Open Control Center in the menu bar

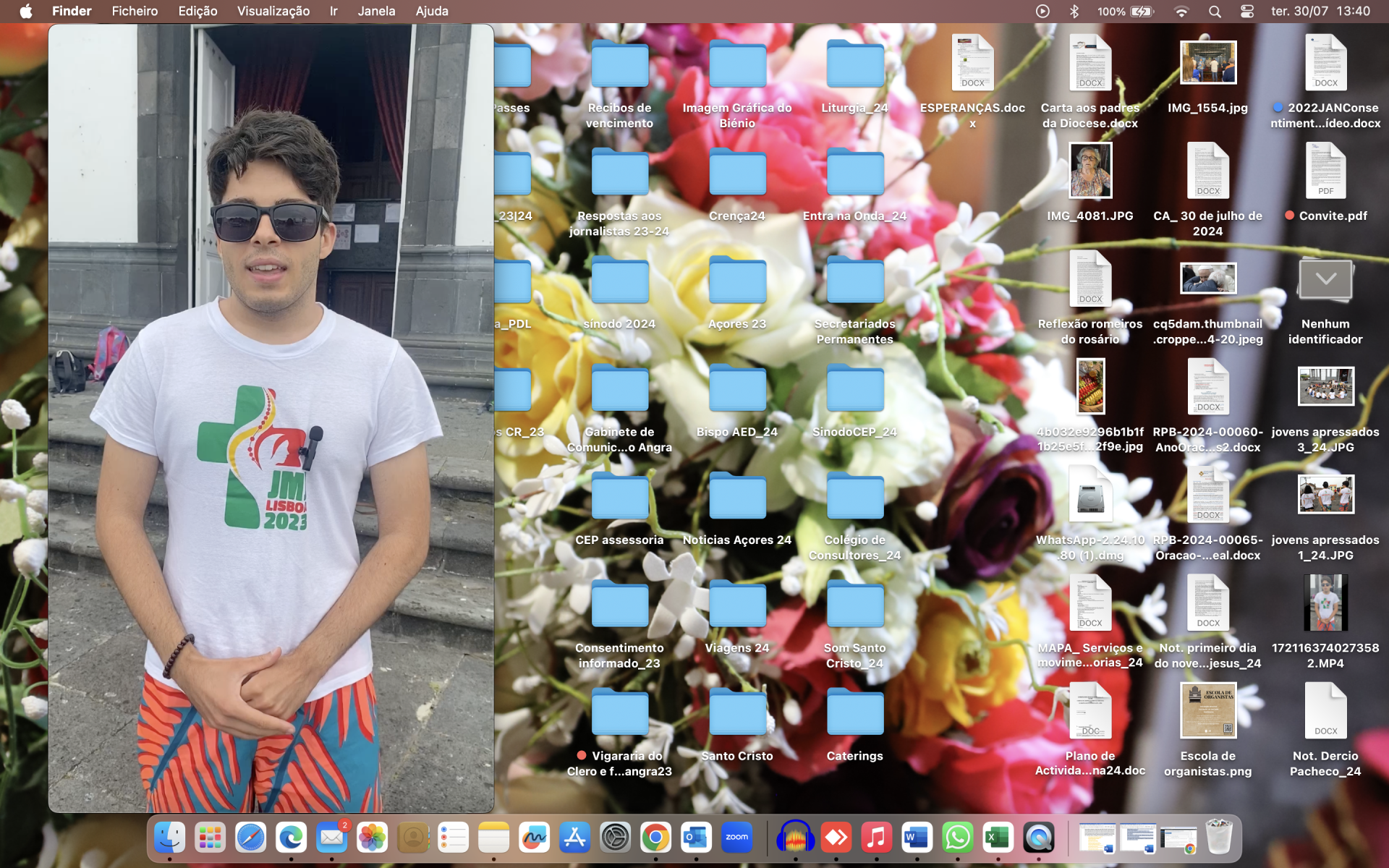(x=1247, y=11)
